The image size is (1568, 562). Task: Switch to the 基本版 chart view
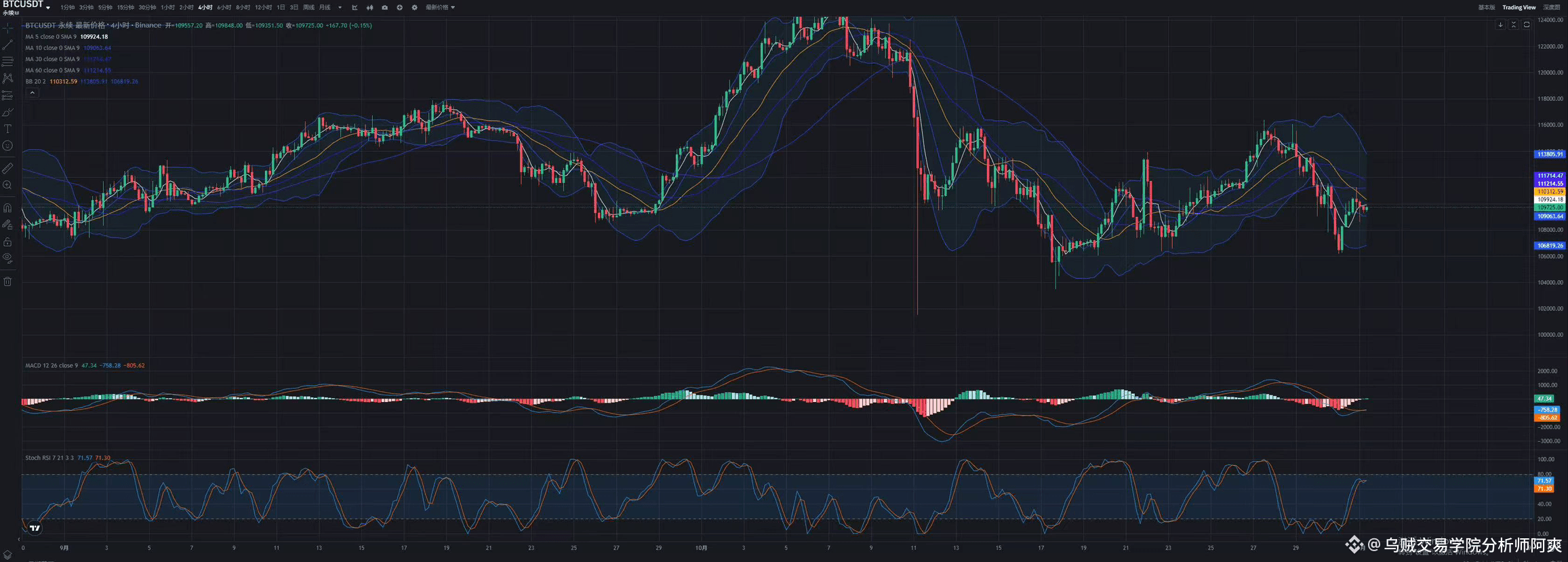[1487, 7]
